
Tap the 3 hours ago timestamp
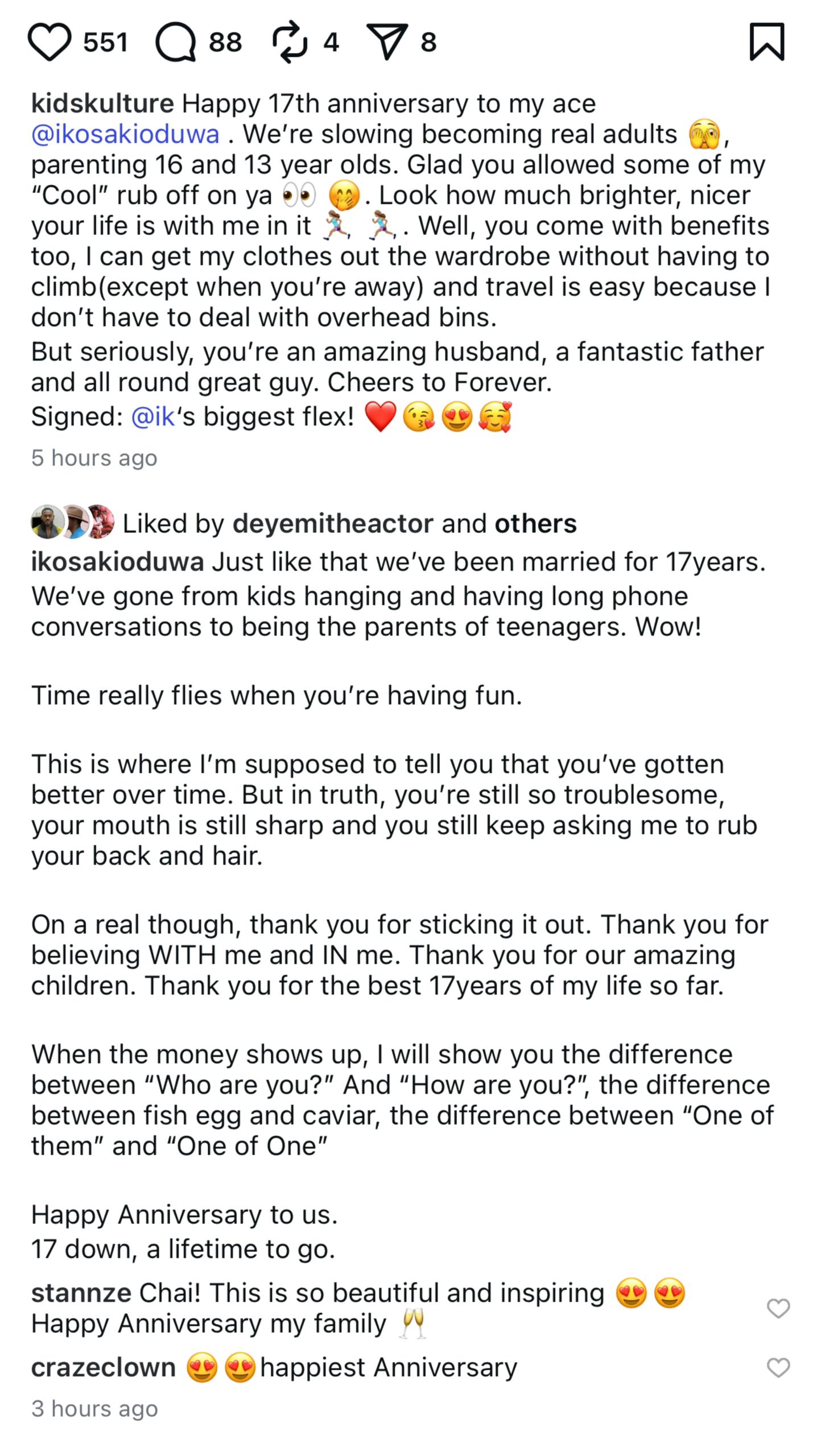[94, 1409]
